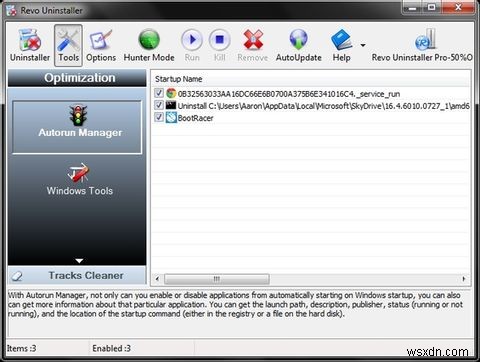The image size is (480, 362).
Task: Click the Remove red X icon
Action: pyautogui.click(x=253, y=40)
